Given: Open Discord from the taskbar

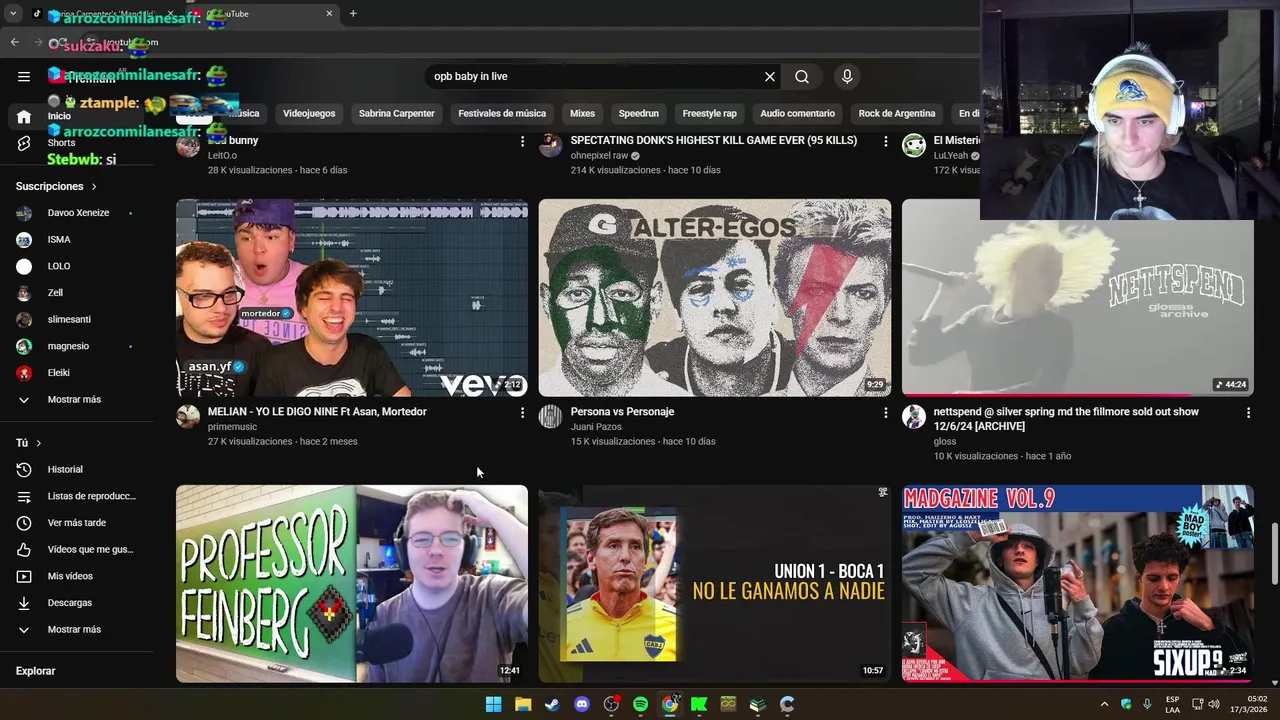Looking at the screenshot, I should (x=582, y=704).
